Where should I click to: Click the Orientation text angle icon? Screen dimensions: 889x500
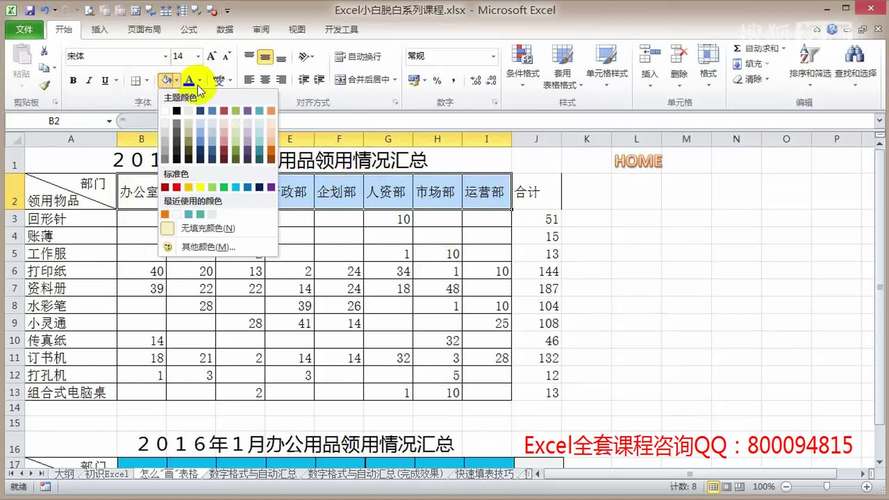[304, 56]
